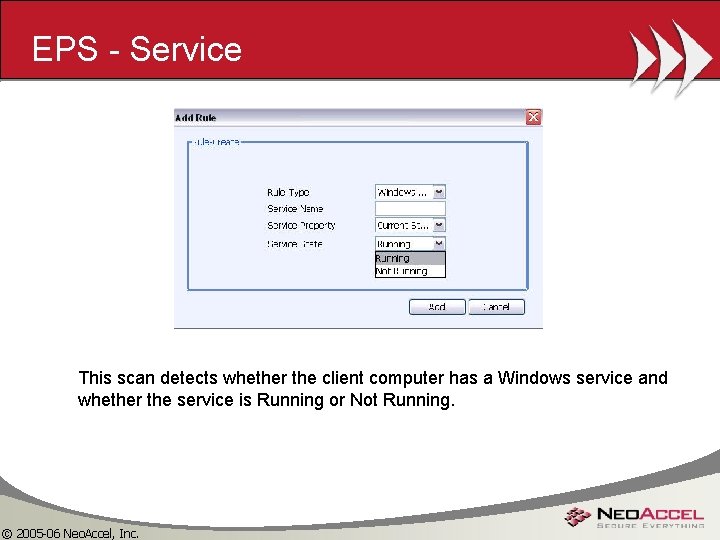The width and height of the screenshot is (720, 540).
Task: Click the Service State label
Action: click(294, 244)
